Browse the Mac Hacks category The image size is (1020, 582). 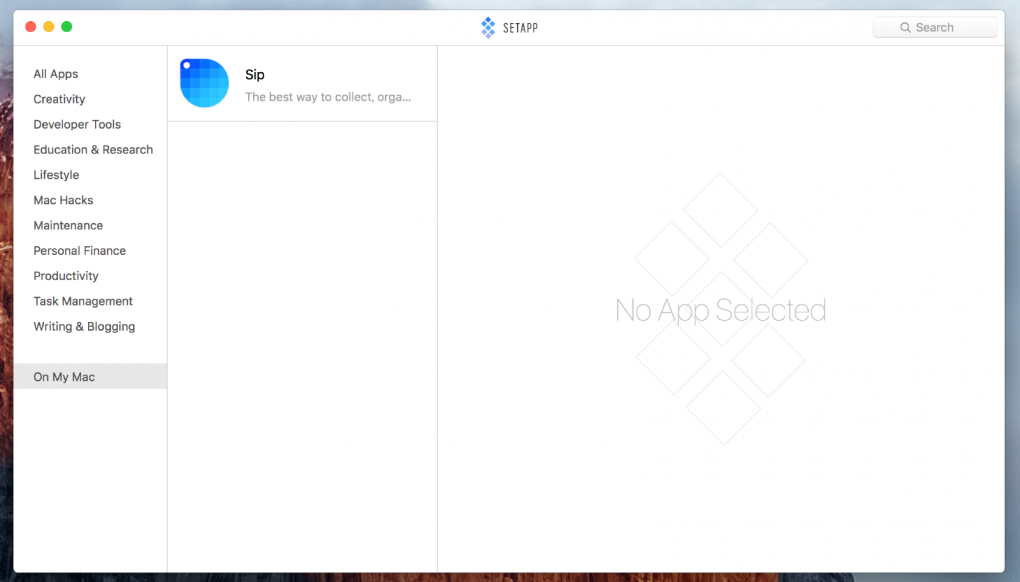point(63,200)
